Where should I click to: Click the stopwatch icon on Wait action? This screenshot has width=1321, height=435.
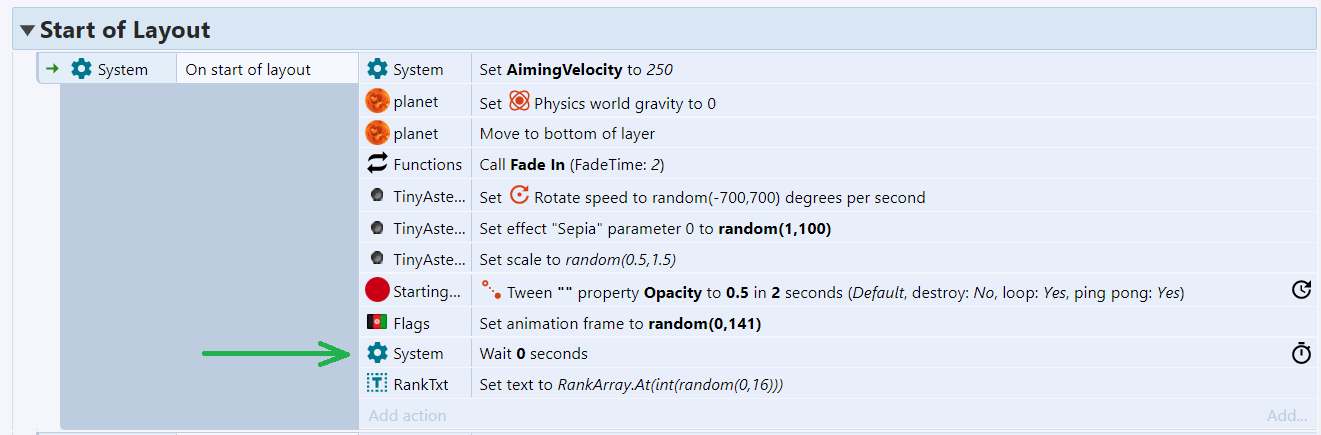1301,353
